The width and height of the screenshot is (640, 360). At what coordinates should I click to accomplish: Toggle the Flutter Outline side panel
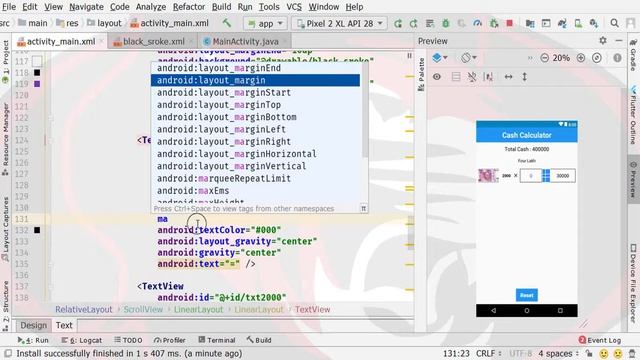pos(633,115)
